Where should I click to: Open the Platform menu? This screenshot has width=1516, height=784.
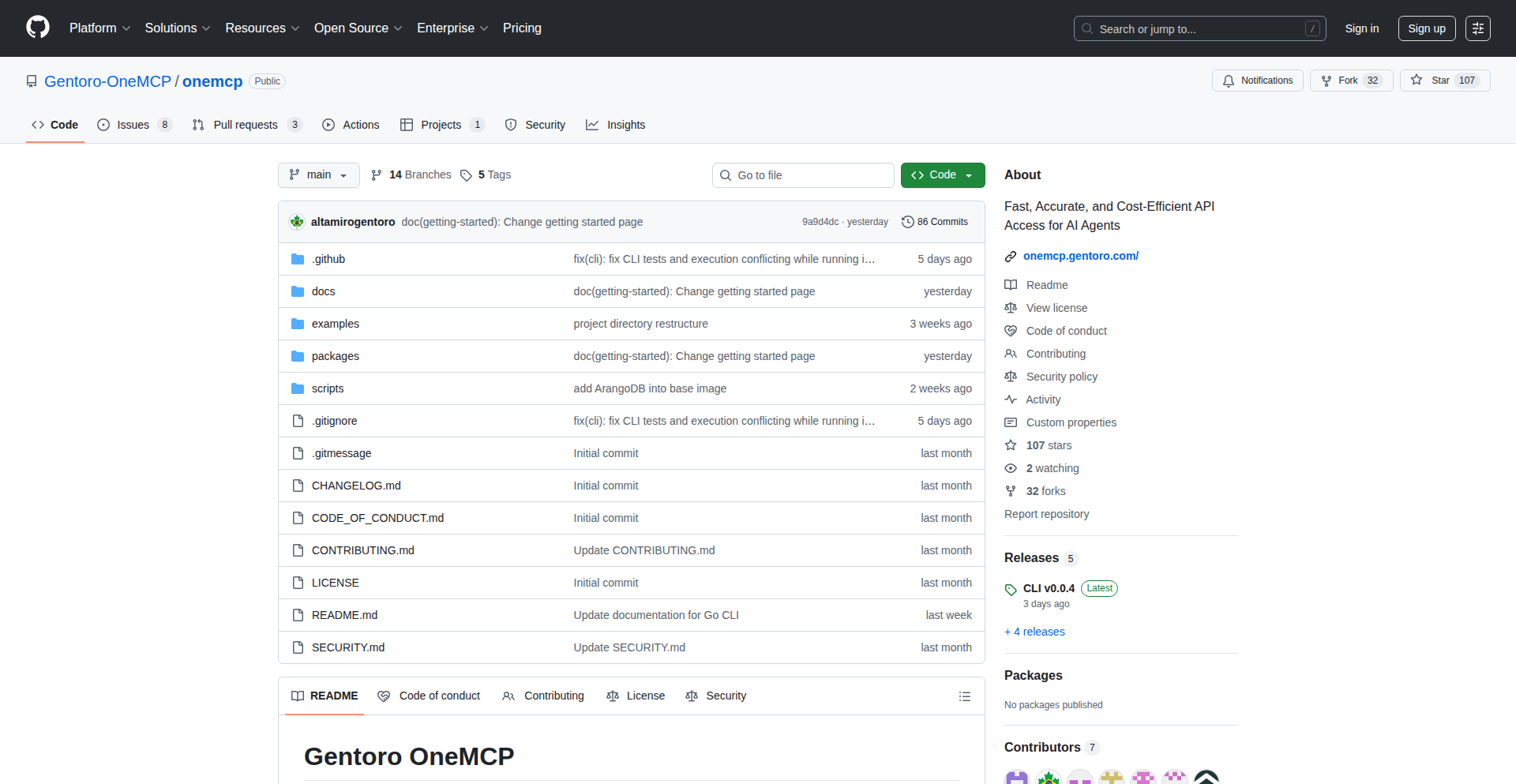pyautogui.click(x=99, y=28)
